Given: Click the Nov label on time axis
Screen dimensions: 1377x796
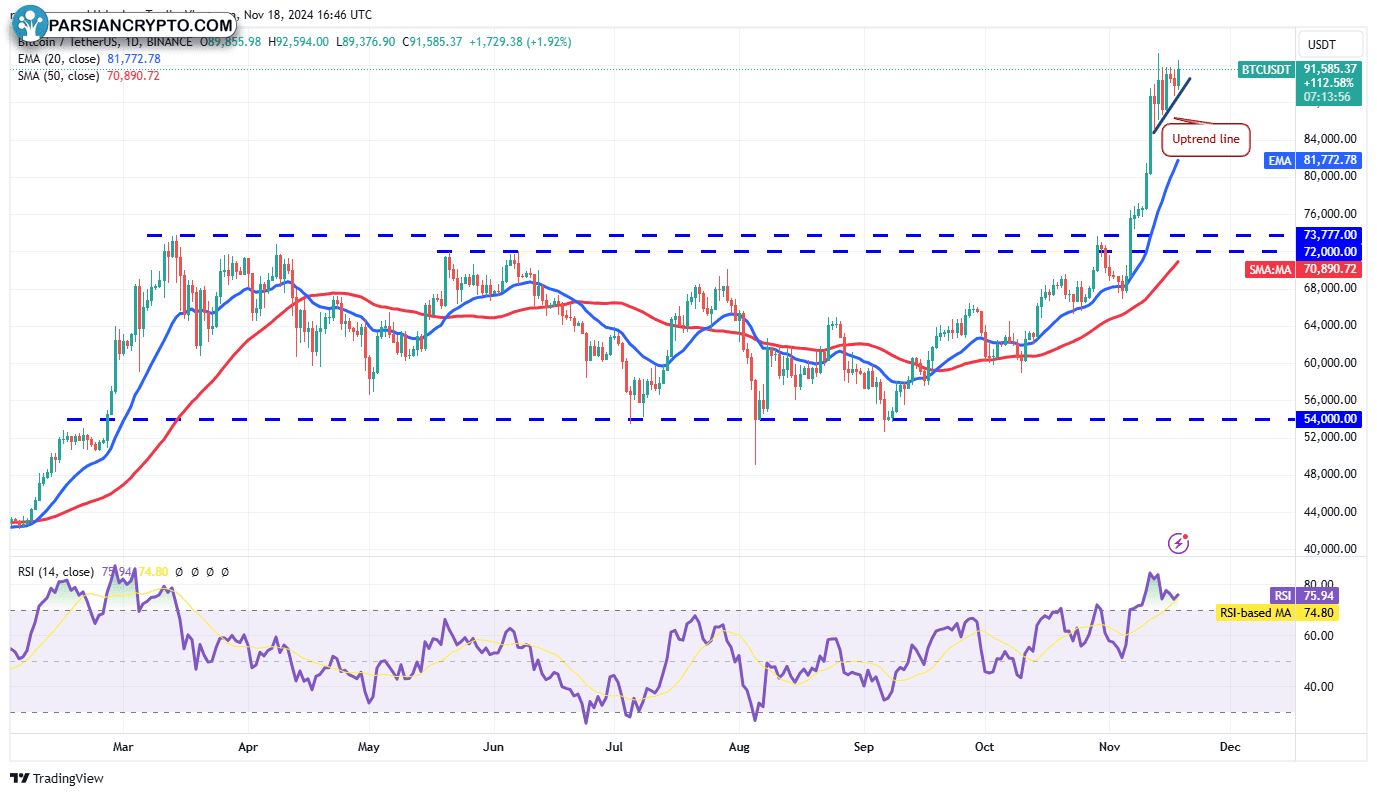Looking at the screenshot, I should [x=1109, y=746].
